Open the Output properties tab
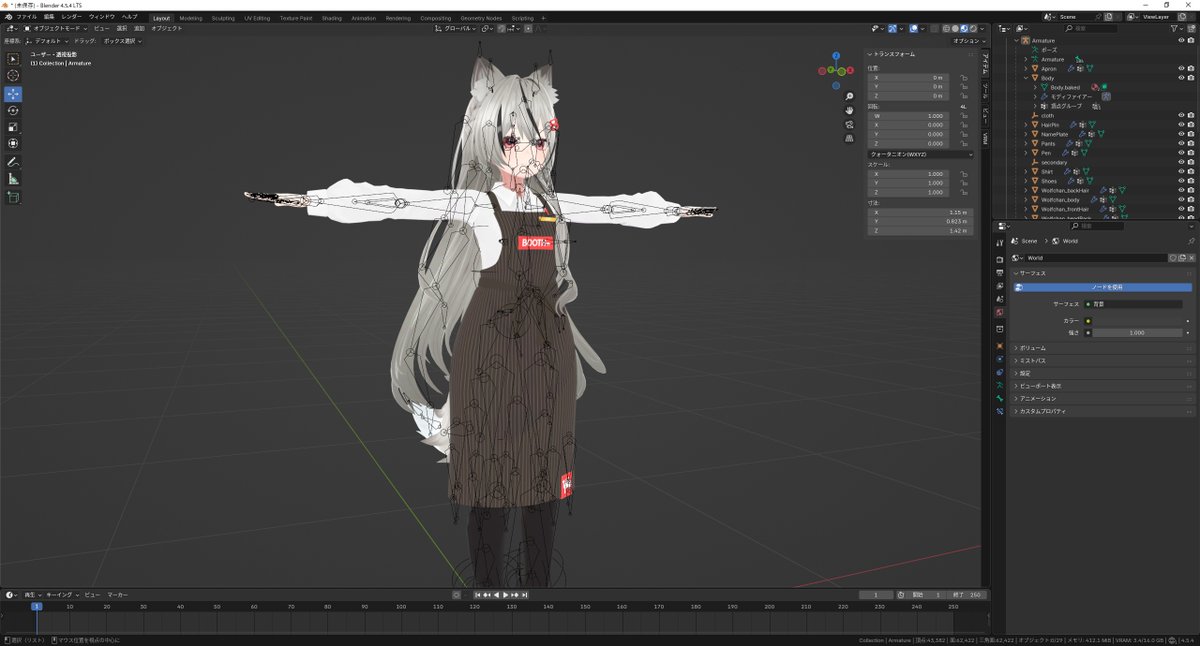1200x646 pixels. click(1000, 272)
